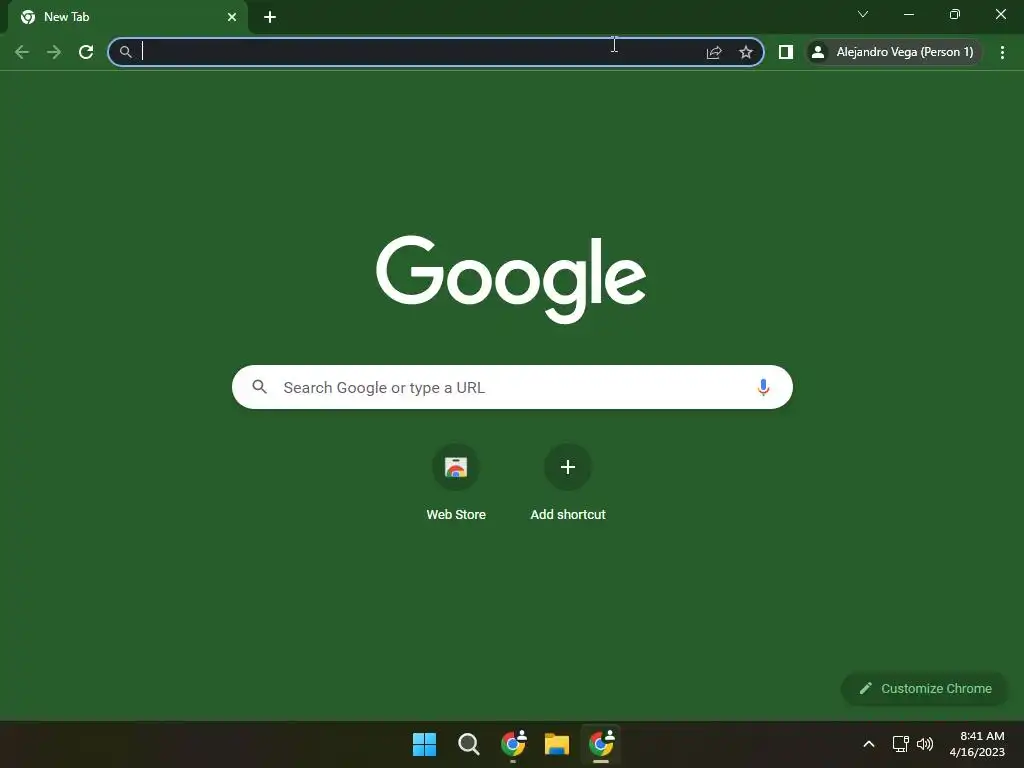Click the Google logo
The image size is (1024, 768).
pos(511,280)
